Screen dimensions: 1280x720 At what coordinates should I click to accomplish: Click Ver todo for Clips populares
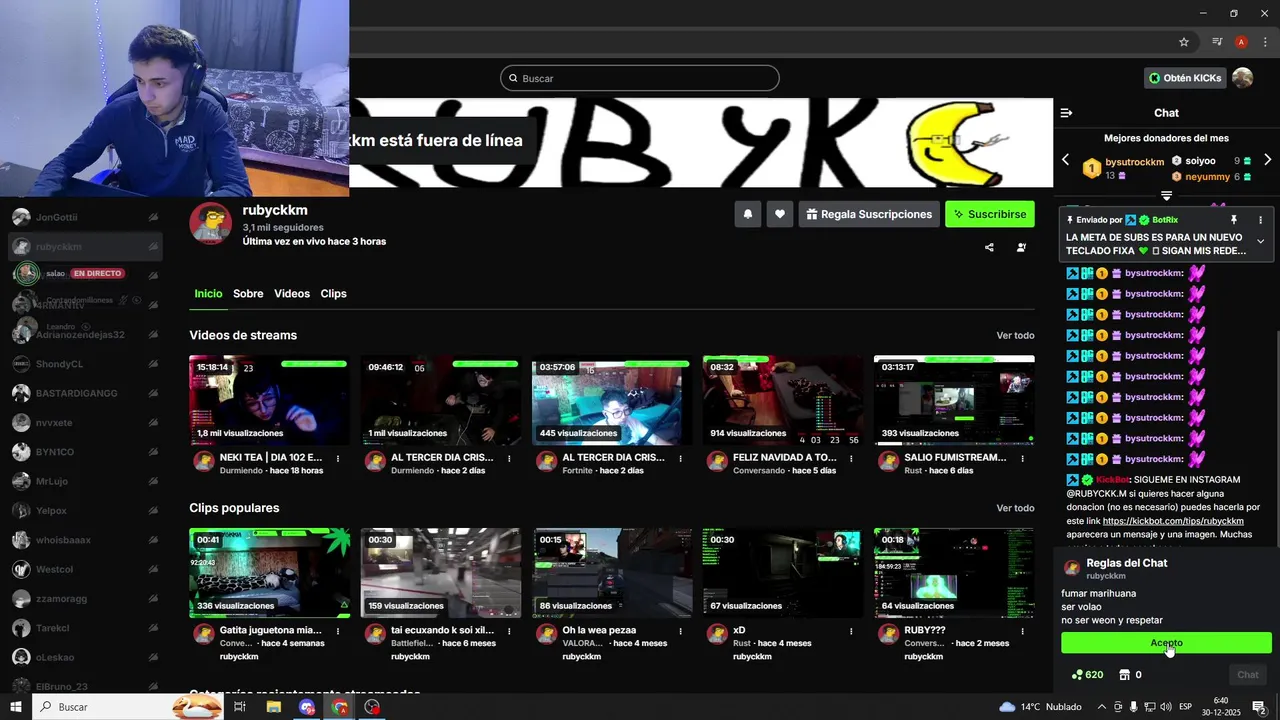(x=1015, y=508)
